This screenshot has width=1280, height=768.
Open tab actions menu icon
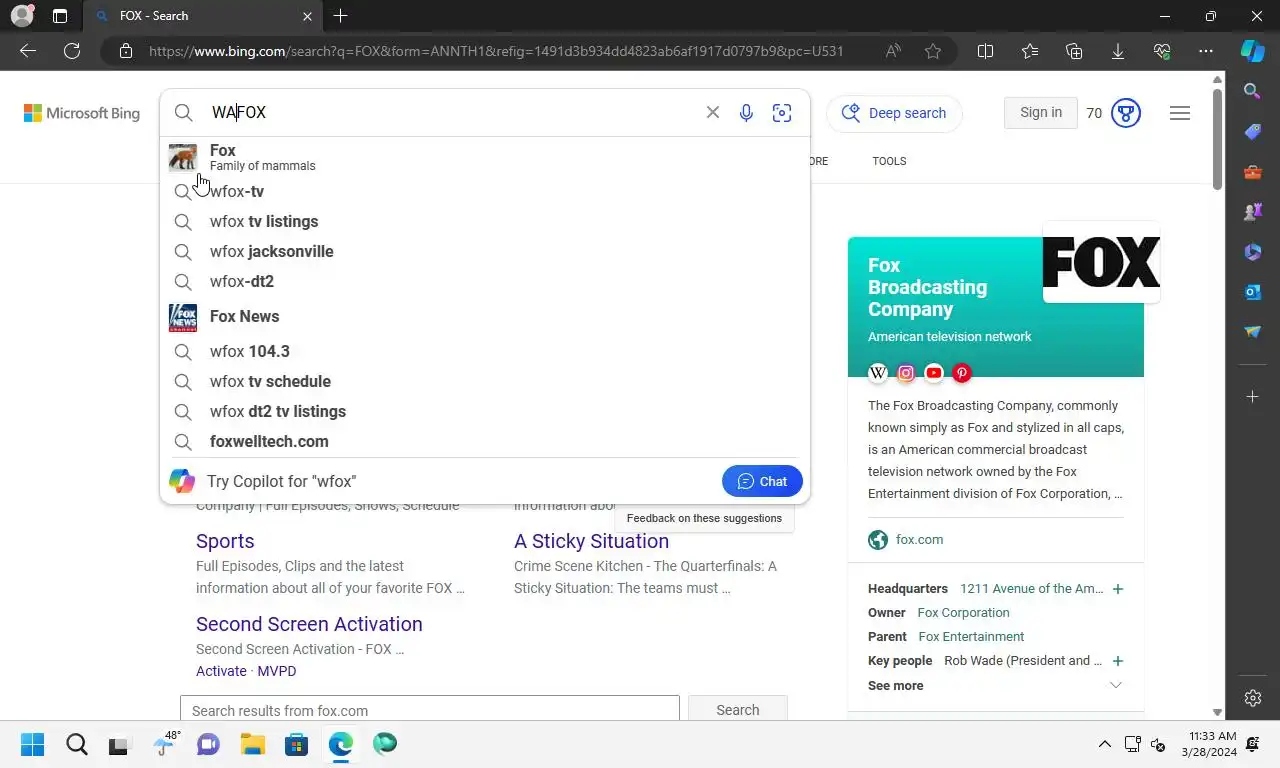[60, 16]
